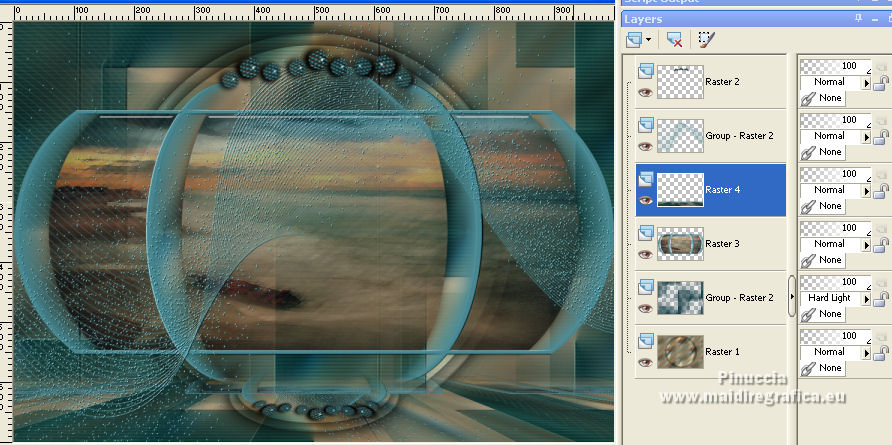Click opacity slider of Hard Light group layer
This screenshot has height=445, width=892.
[836, 283]
